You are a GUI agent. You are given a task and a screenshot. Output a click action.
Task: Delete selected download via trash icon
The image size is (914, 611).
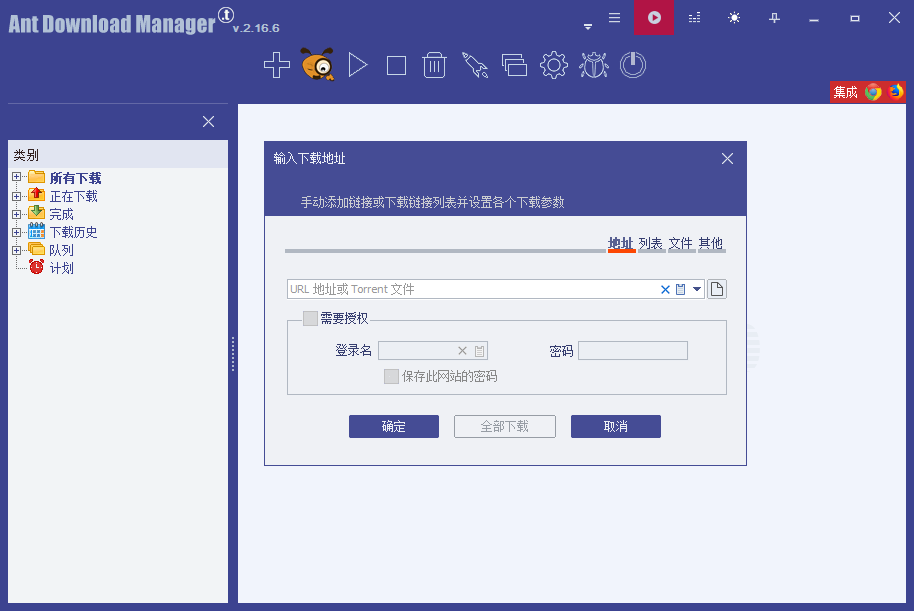(434, 64)
